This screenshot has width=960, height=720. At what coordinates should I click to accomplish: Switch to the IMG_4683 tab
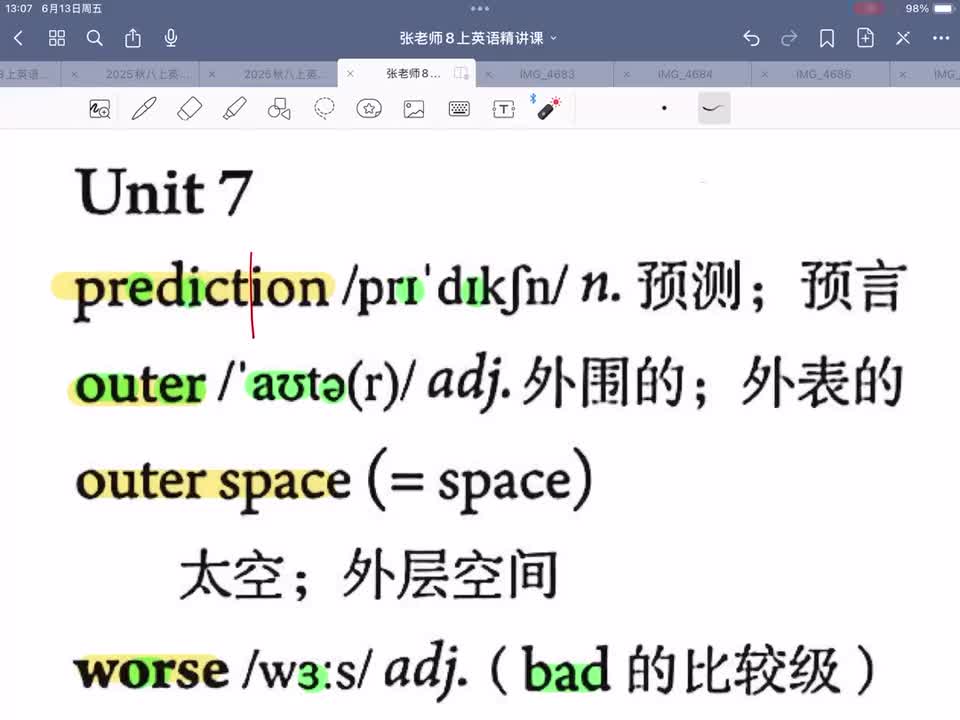coord(547,74)
